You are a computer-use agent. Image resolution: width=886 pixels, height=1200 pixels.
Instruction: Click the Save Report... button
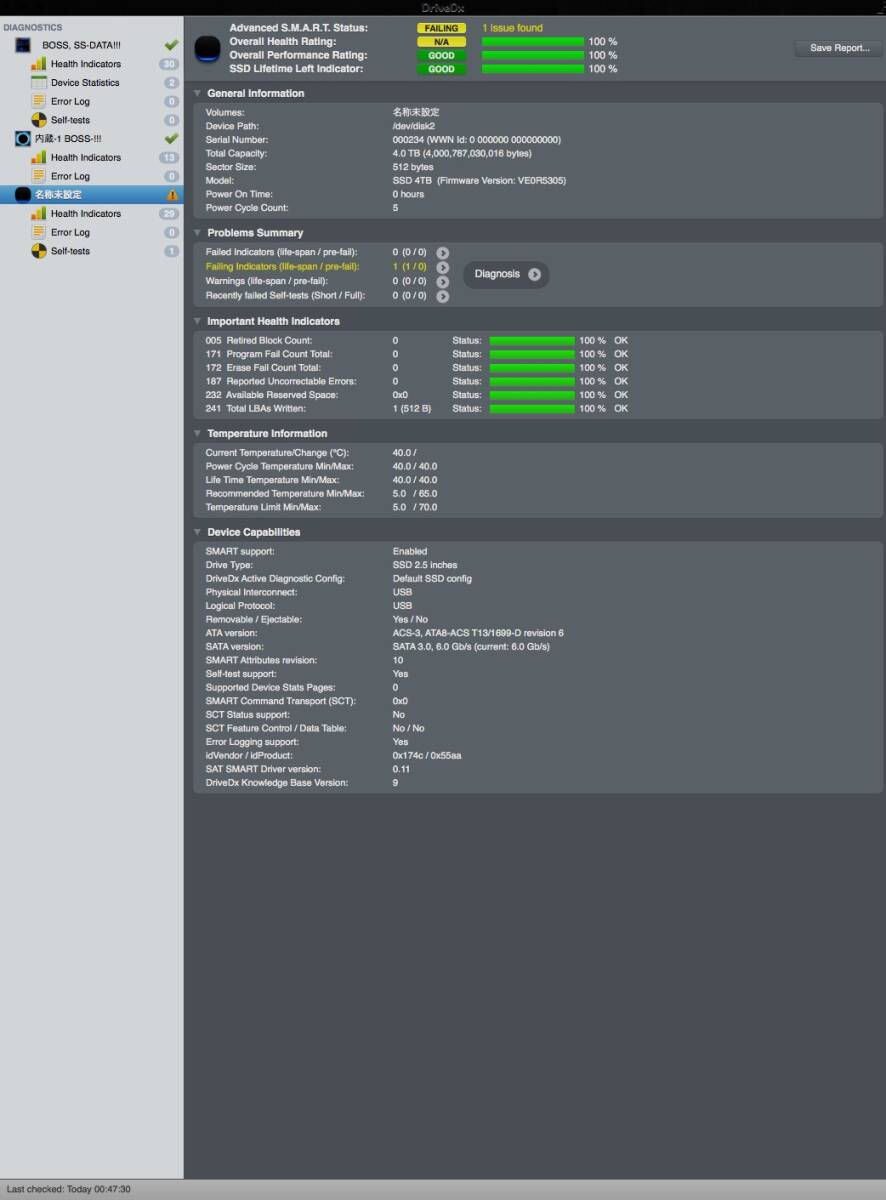839,48
